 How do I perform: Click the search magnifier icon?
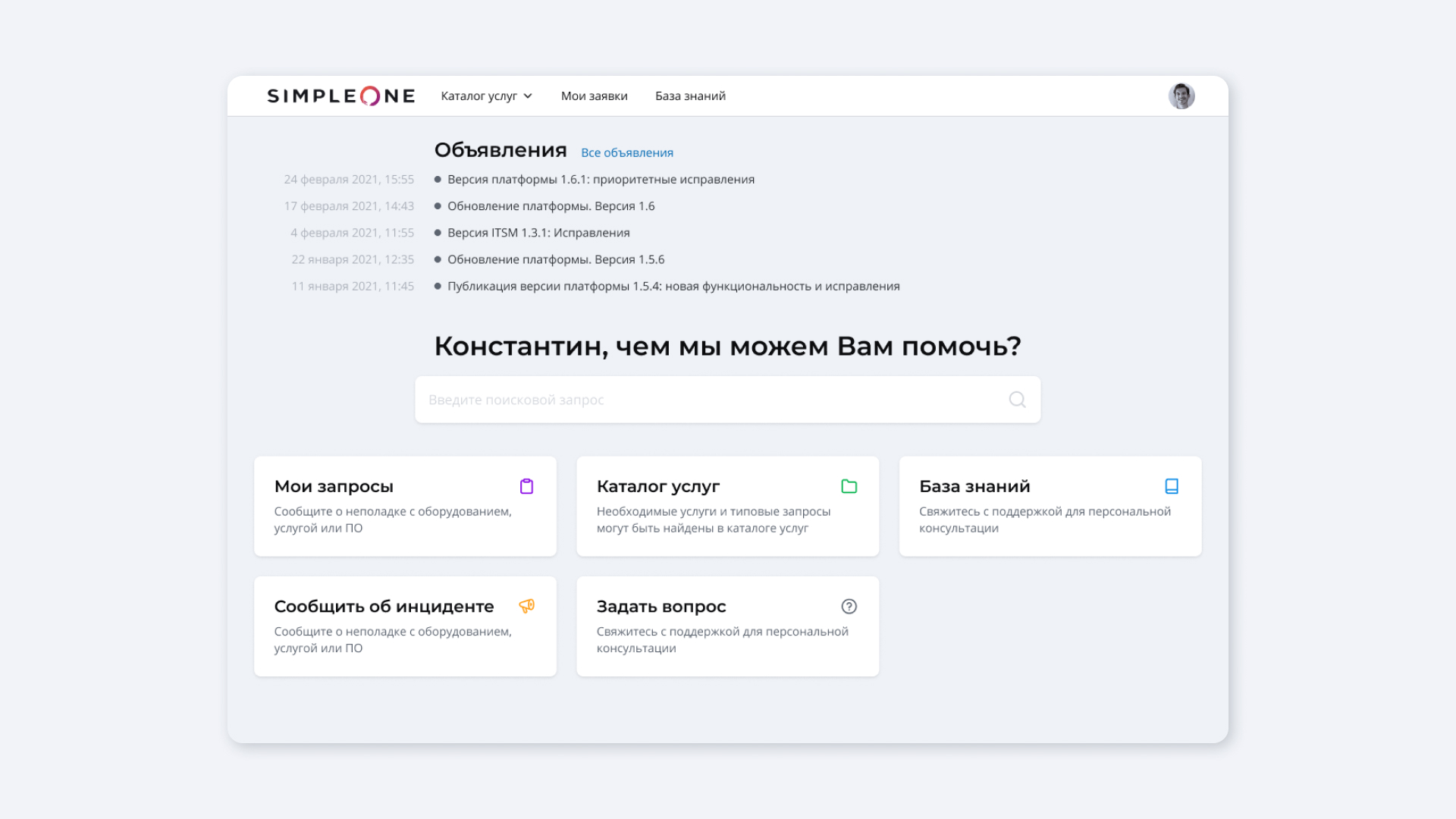click(x=1016, y=400)
